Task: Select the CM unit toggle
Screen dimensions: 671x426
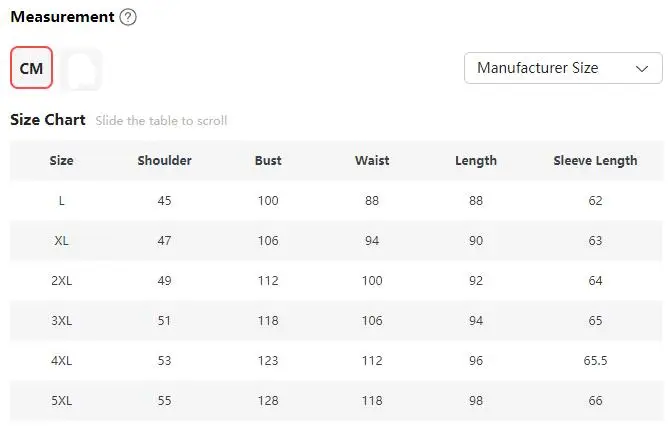Action: (x=32, y=68)
